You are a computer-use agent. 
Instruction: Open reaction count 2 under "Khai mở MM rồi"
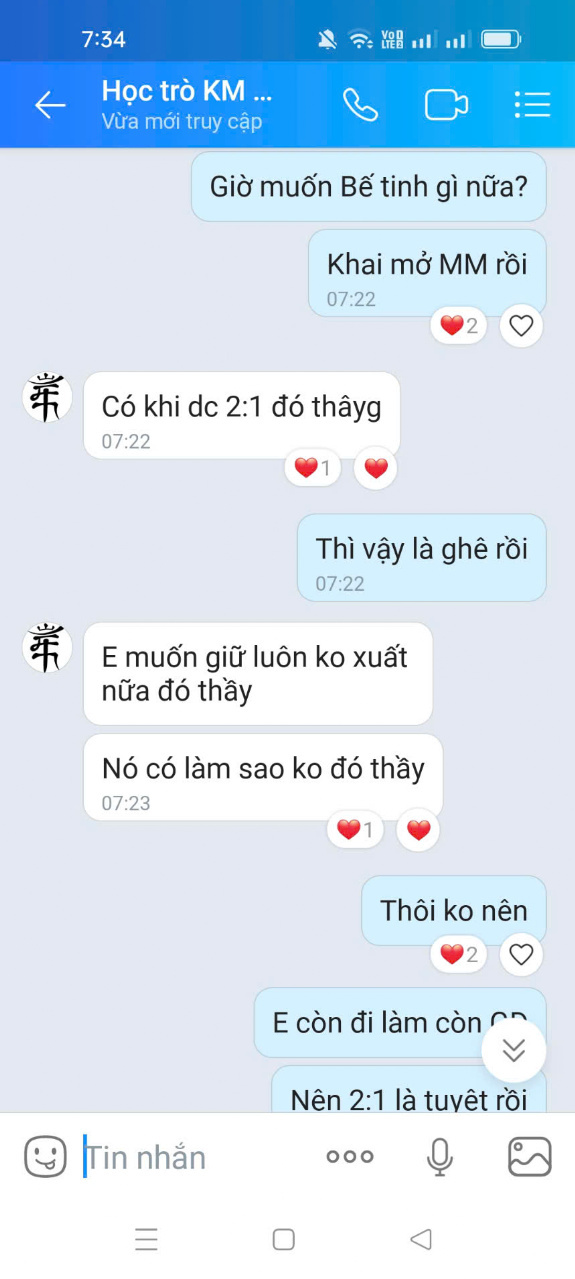[x=459, y=325]
